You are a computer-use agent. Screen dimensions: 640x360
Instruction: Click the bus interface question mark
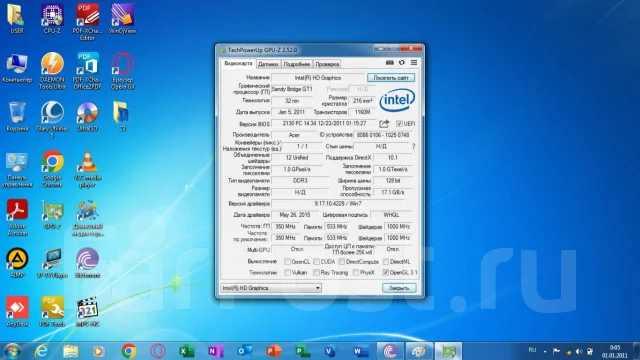pyautogui.click(x=413, y=146)
